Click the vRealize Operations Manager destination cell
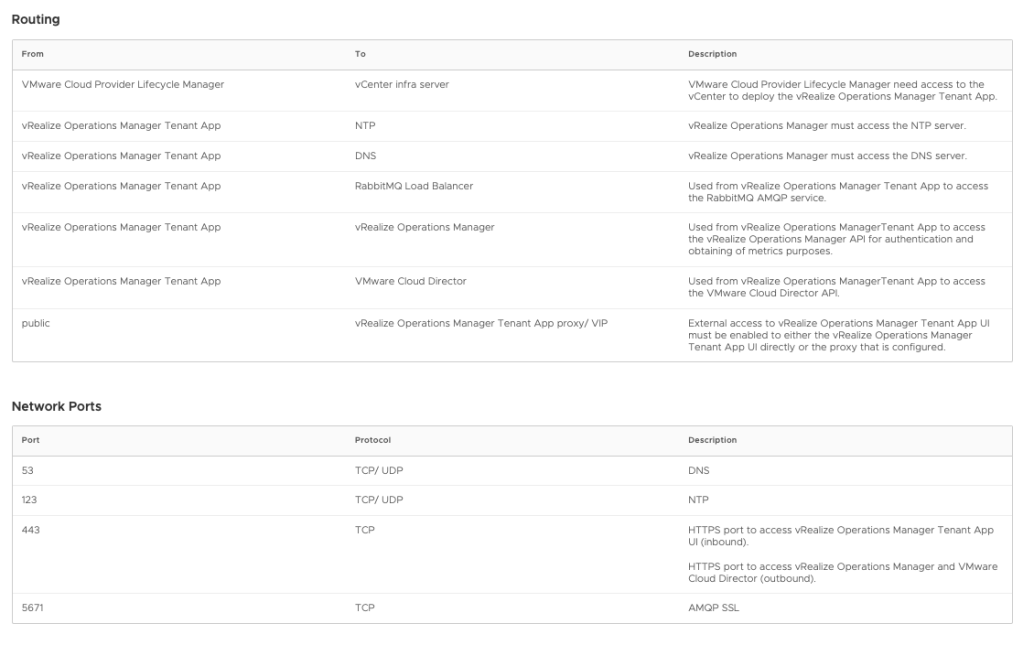Screen dimensions: 1023x645 pos(424,227)
